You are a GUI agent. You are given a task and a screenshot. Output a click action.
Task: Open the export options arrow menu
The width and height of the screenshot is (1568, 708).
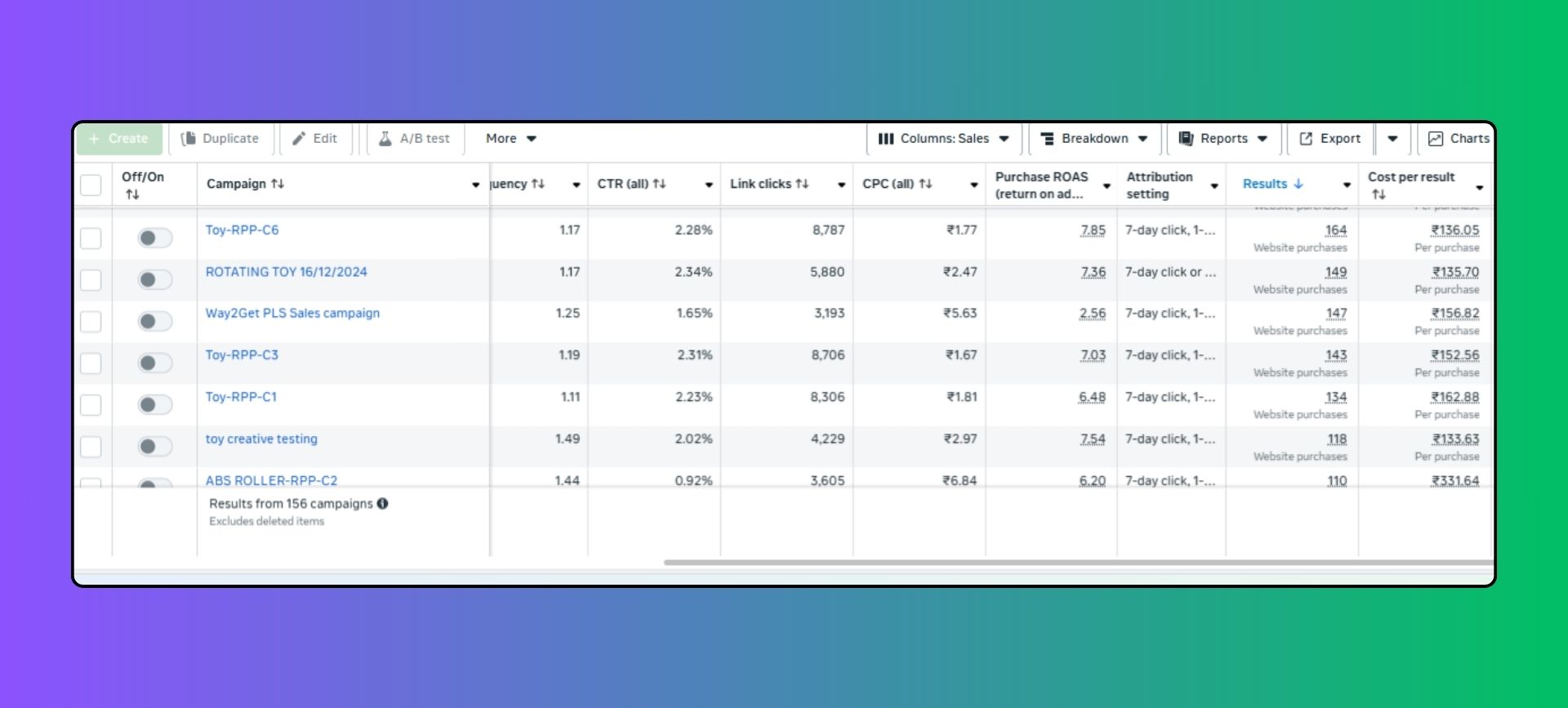pos(1392,139)
